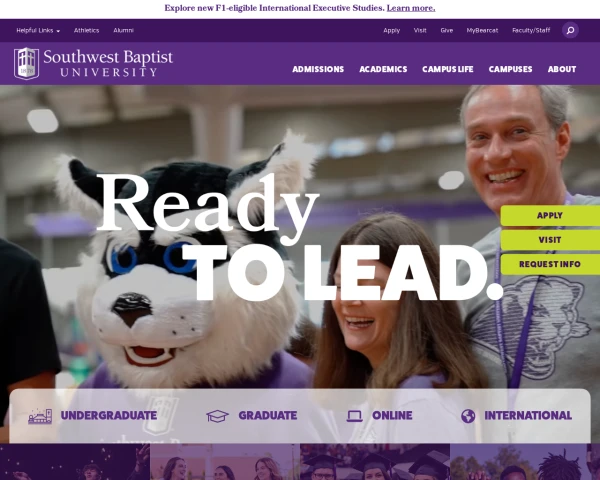This screenshot has width=600, height=480.
Task: Open the About menu
Action: point(562,69)
